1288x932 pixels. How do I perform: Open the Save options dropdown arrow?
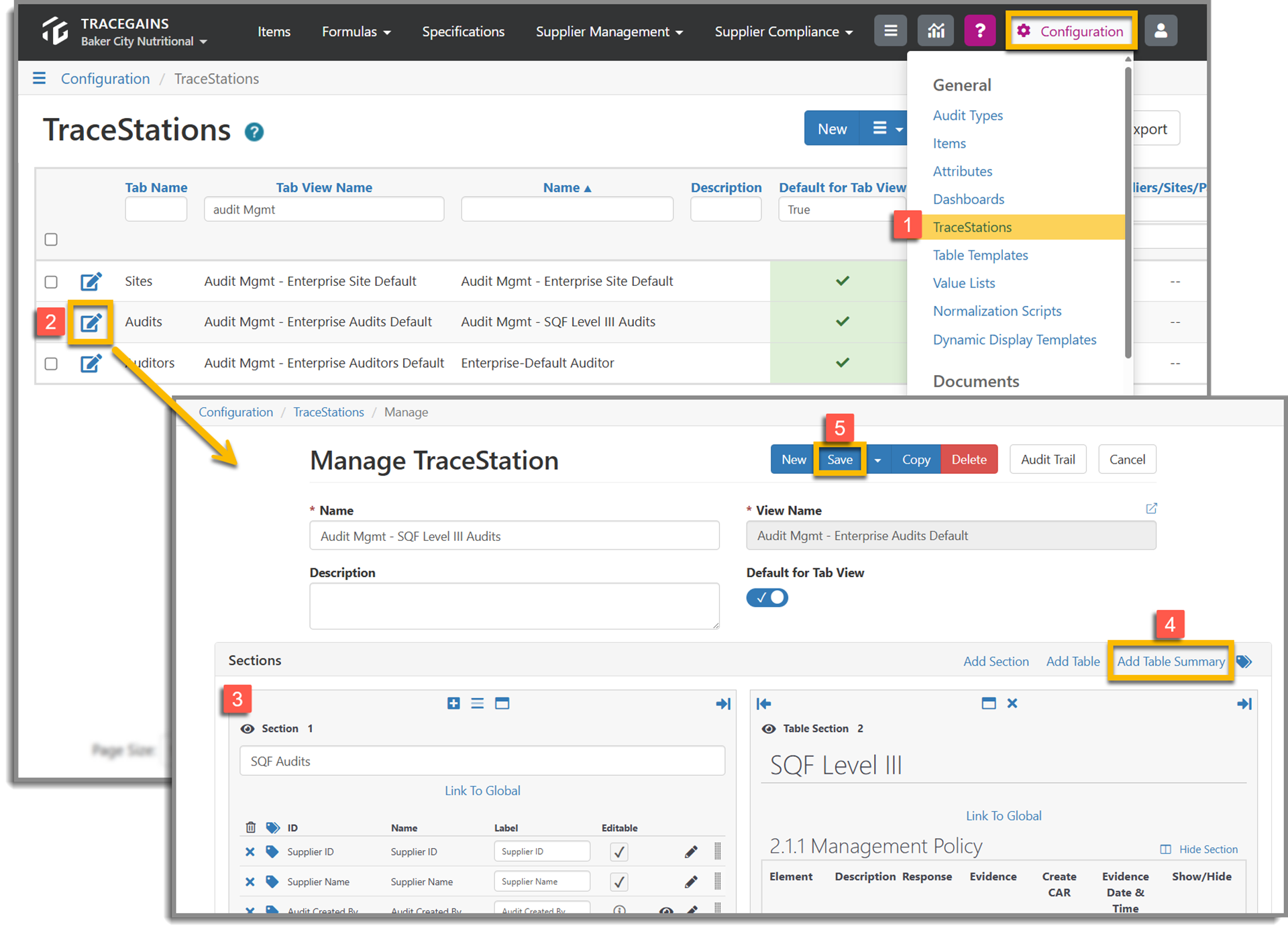877,460
